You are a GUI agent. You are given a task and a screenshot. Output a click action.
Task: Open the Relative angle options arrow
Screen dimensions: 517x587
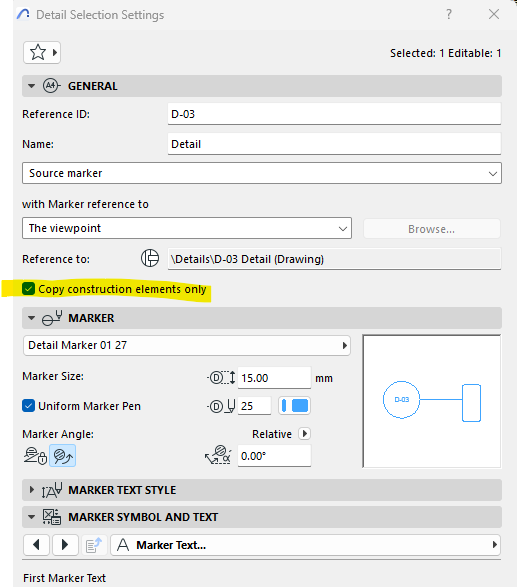click(304, 434)
